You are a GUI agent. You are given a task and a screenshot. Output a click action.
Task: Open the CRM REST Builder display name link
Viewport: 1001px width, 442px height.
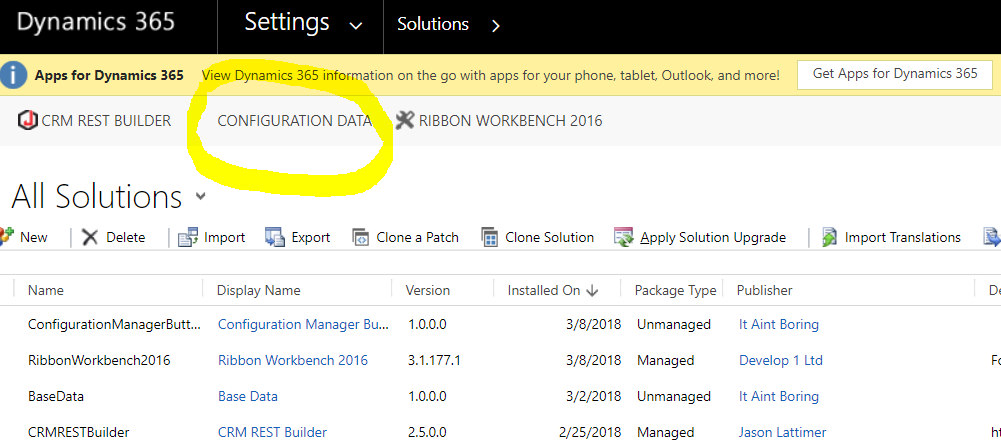point(273,432)
